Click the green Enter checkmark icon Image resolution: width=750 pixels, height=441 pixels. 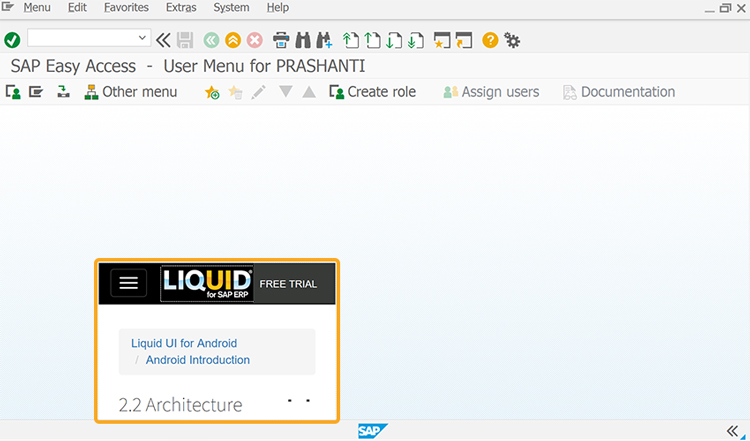pos(12,40)
